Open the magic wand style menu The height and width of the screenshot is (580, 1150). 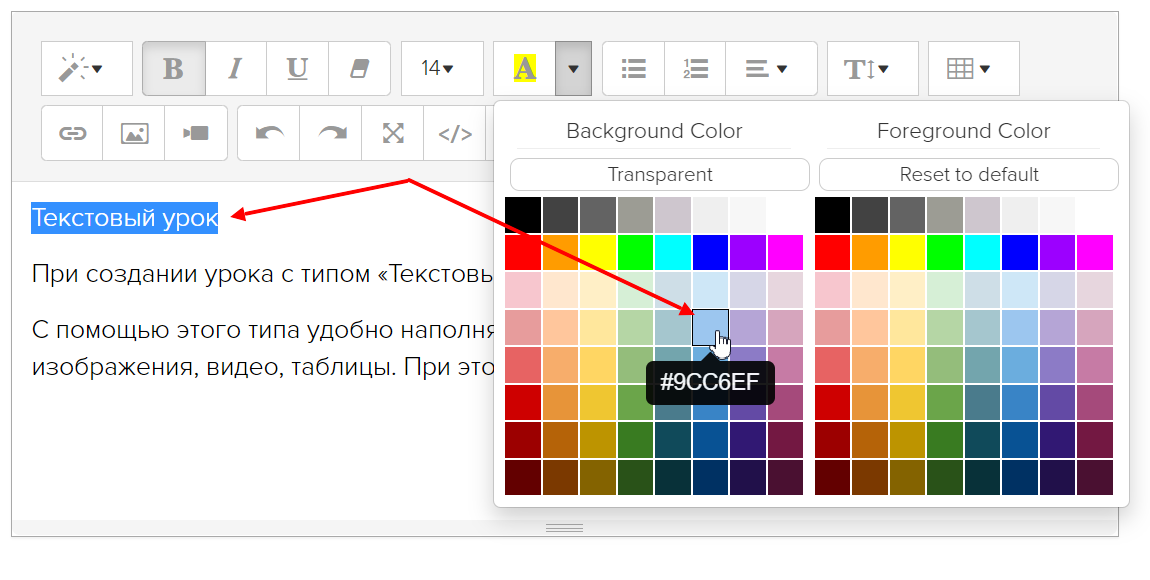[86, 69]
